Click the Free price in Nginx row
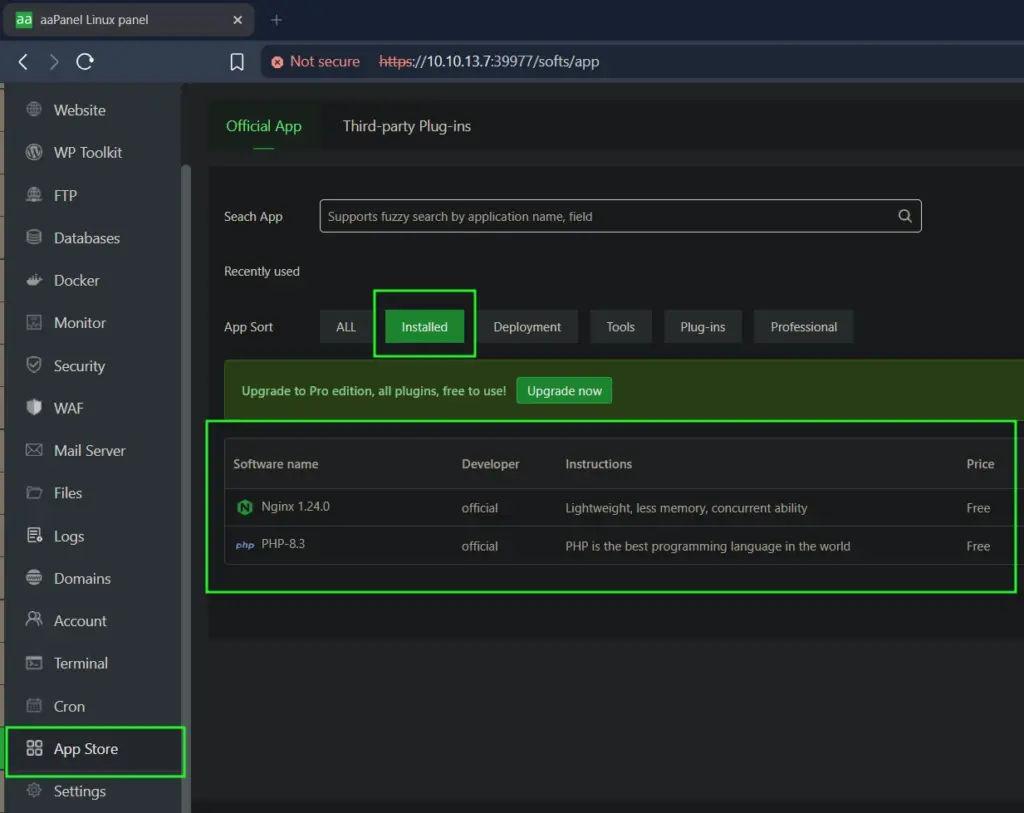1024x813 pixels. pos(978,508)
